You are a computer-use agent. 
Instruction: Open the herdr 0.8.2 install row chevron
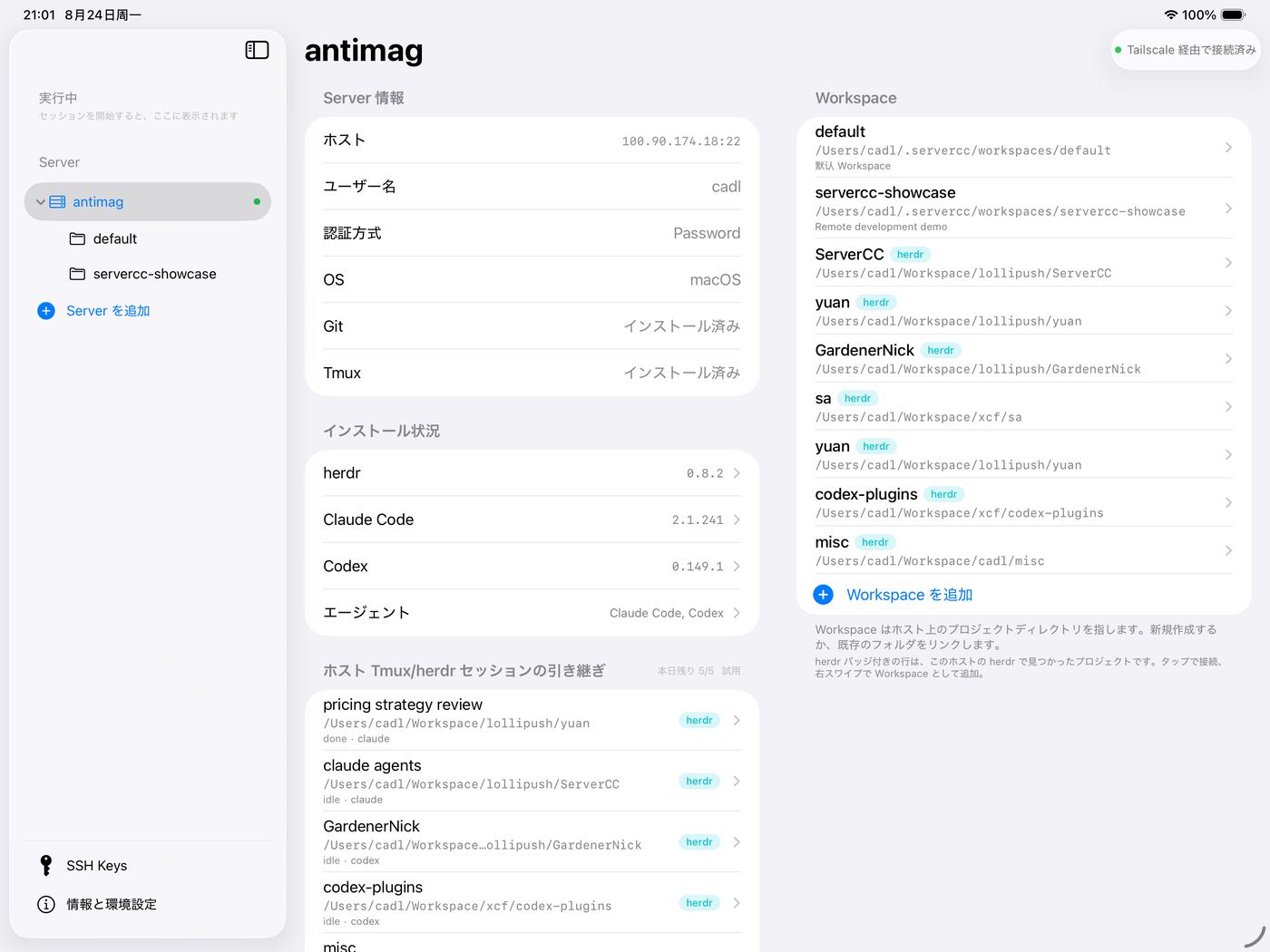pyautogui.click(x=737, y=473)
